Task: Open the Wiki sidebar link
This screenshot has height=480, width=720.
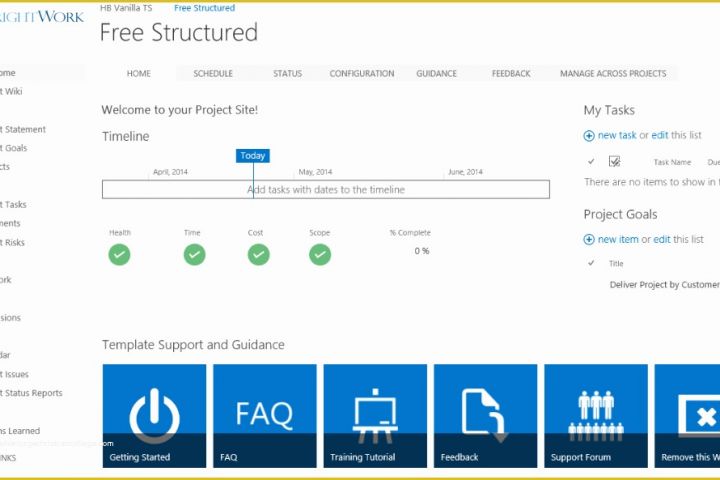Action: pyautogui.click(x=11, y=91)
